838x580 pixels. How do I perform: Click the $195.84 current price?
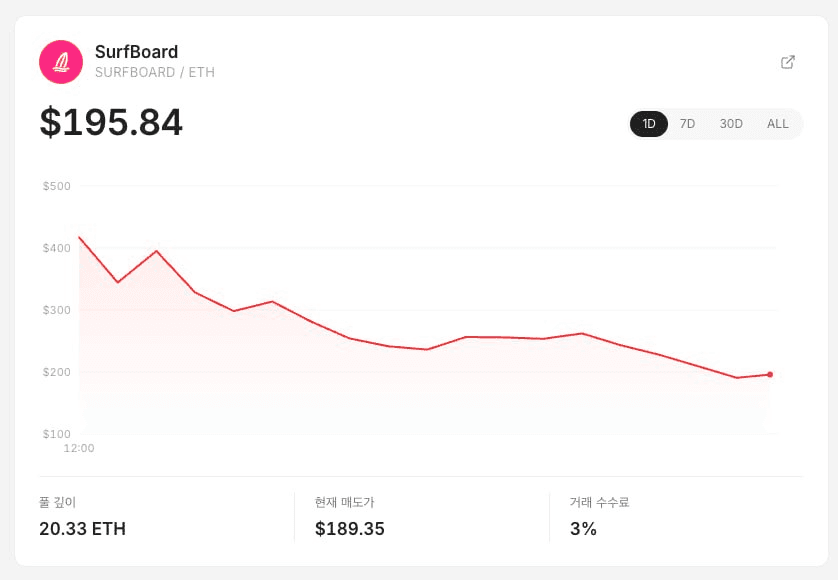click(111, 122)
